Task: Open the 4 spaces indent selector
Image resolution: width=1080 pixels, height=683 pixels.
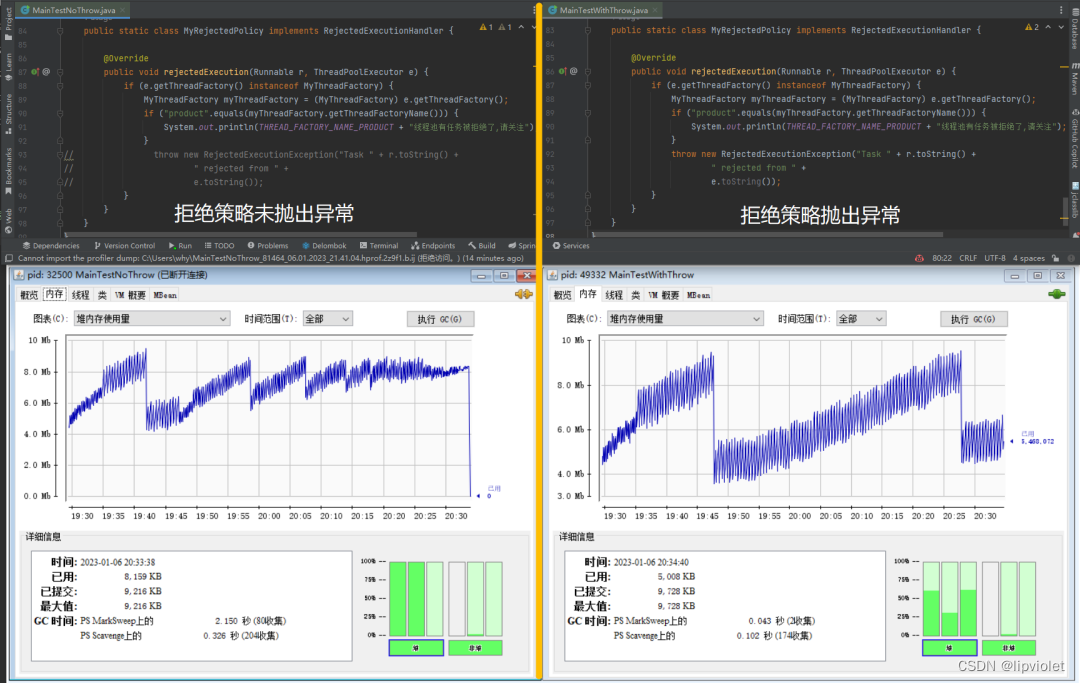Action: tap(1028, 258)
